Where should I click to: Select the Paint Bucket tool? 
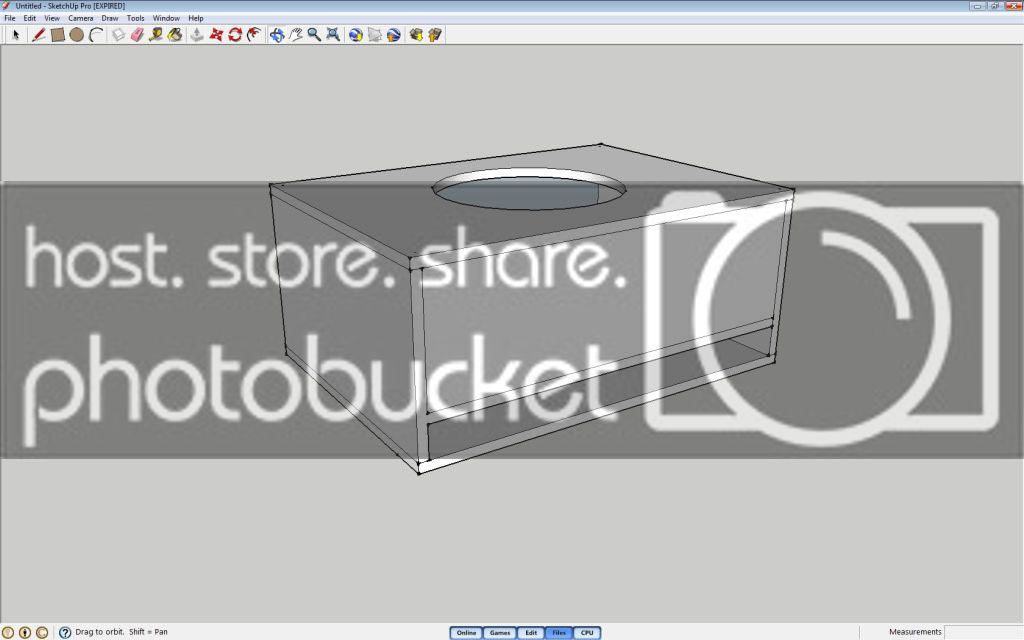174,35
